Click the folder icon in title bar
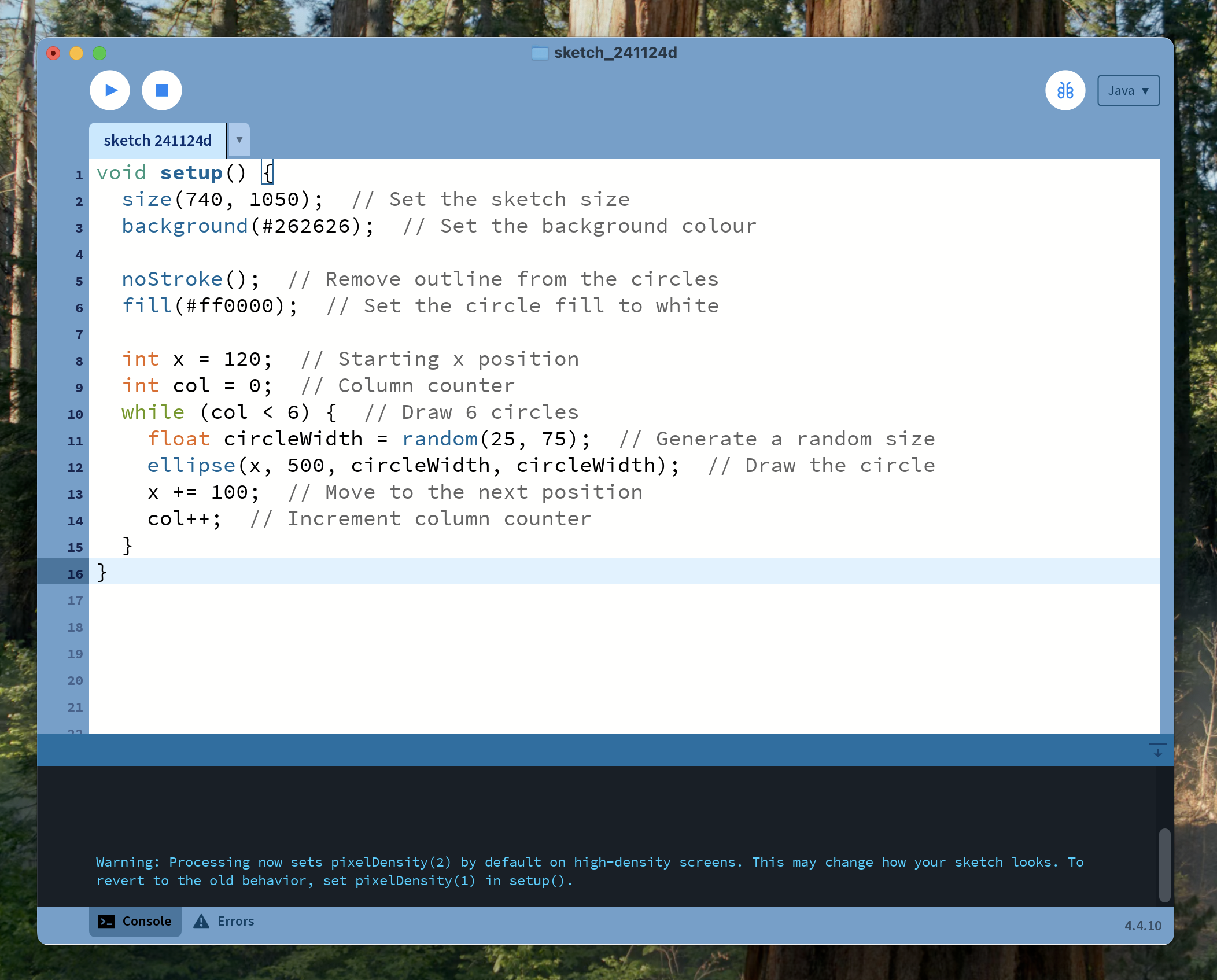Screen dimensions: 1217x980 (540, 53)
